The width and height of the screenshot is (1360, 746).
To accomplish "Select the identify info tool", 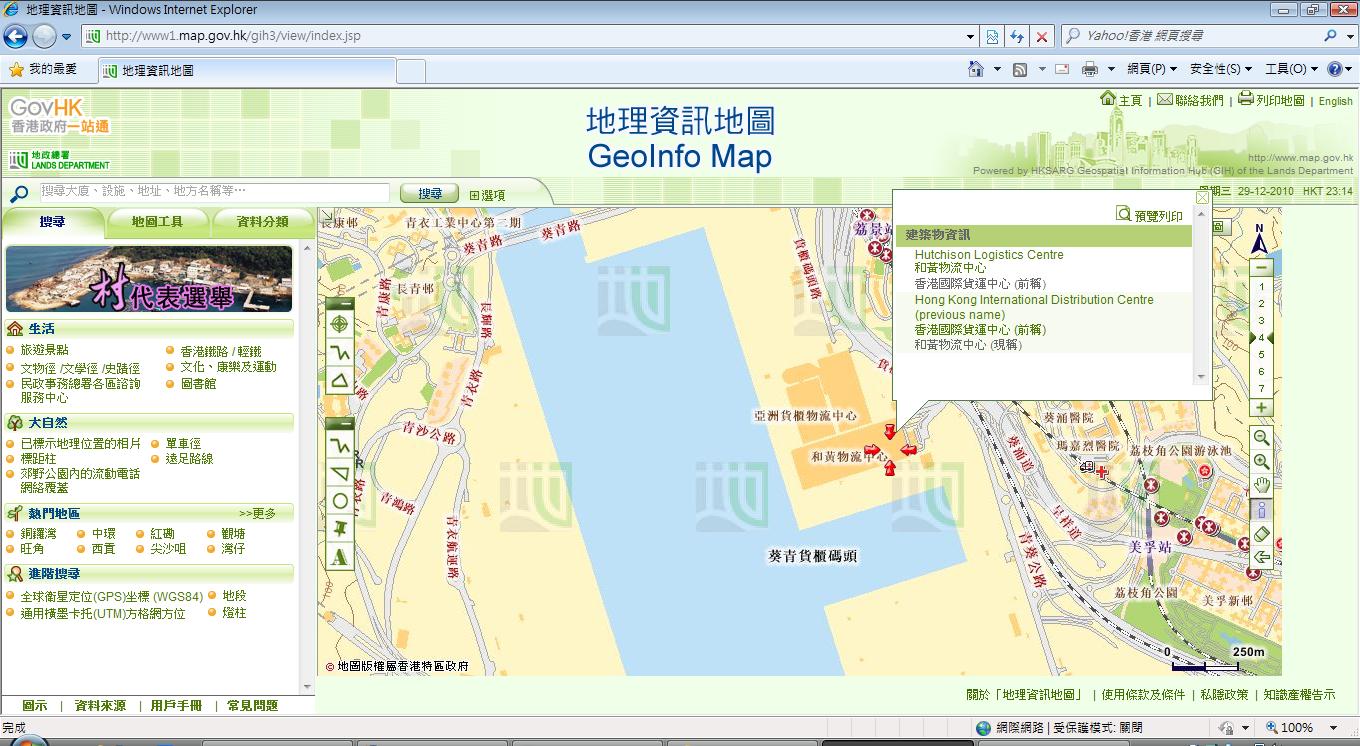I will [1262, 510].
